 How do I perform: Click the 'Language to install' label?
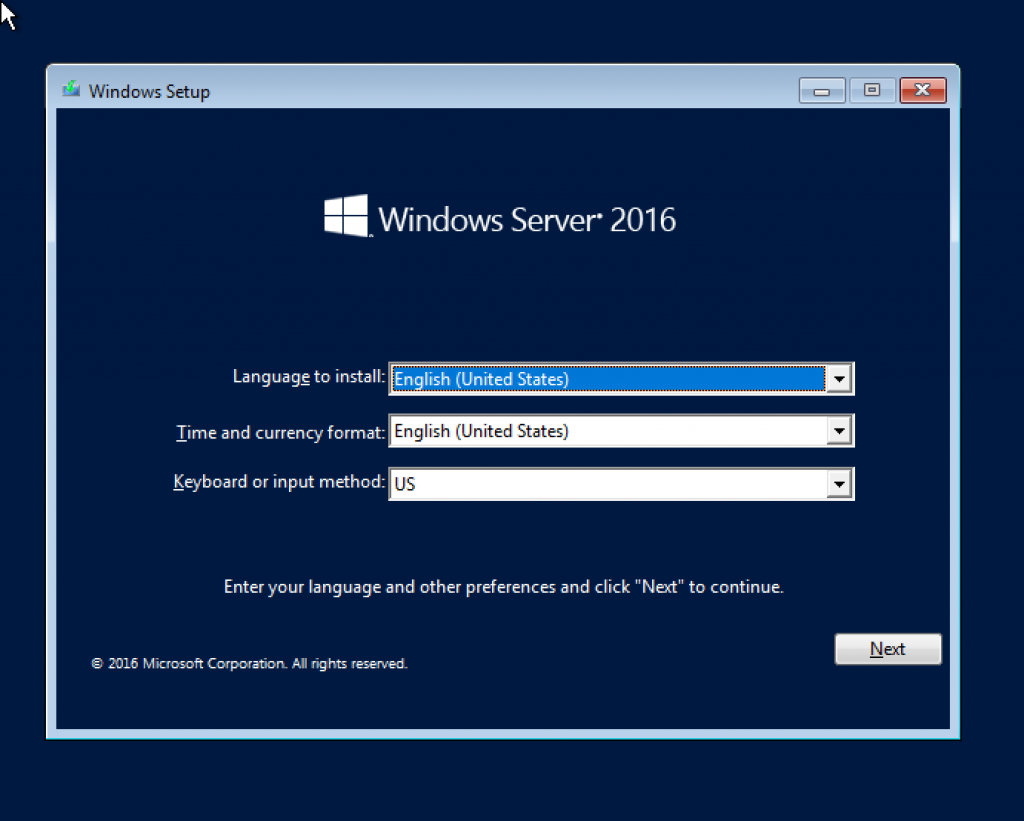coord(308,377)
